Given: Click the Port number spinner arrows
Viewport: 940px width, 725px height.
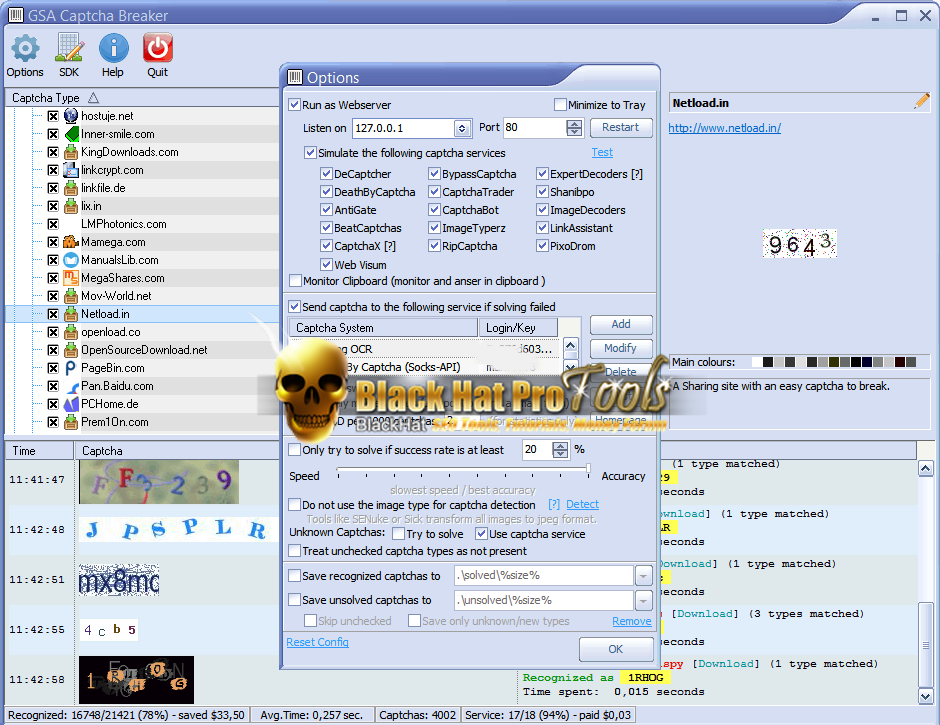Looking at the screenshot, I should 574,127.
